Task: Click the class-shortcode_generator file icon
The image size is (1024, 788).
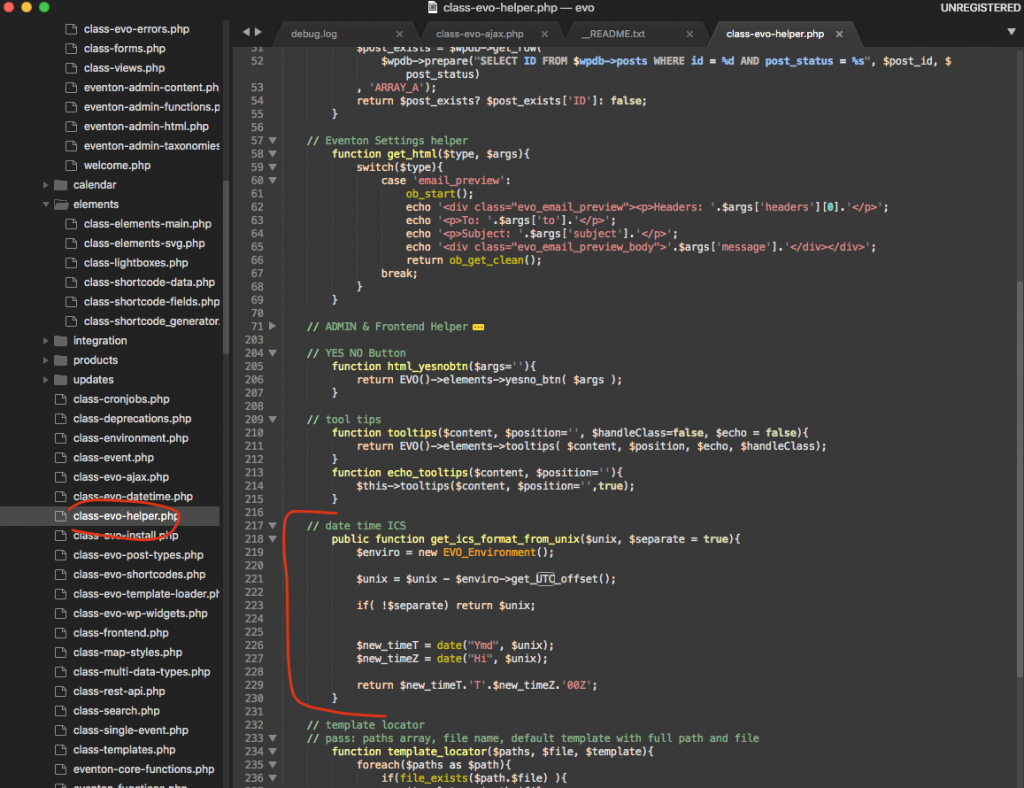Action: [71, 321]
